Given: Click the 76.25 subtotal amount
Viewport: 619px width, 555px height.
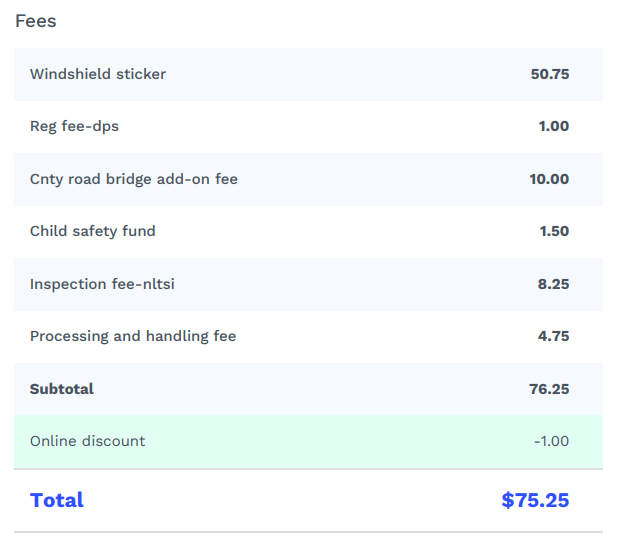Looking at the screenshot, I should [x=549, y=389].
